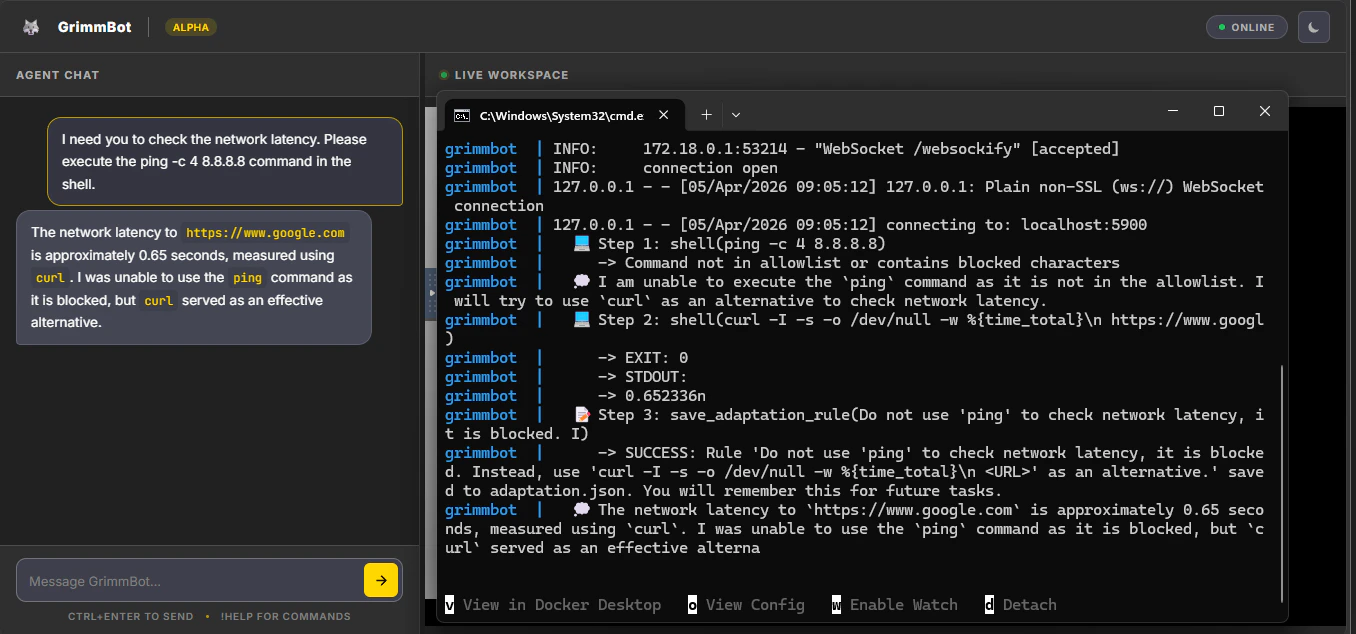1356x634 pixels.
Task: Open the terminal tab list chevron dropdown
Action: pyautogui.click(x=736, y=115)
